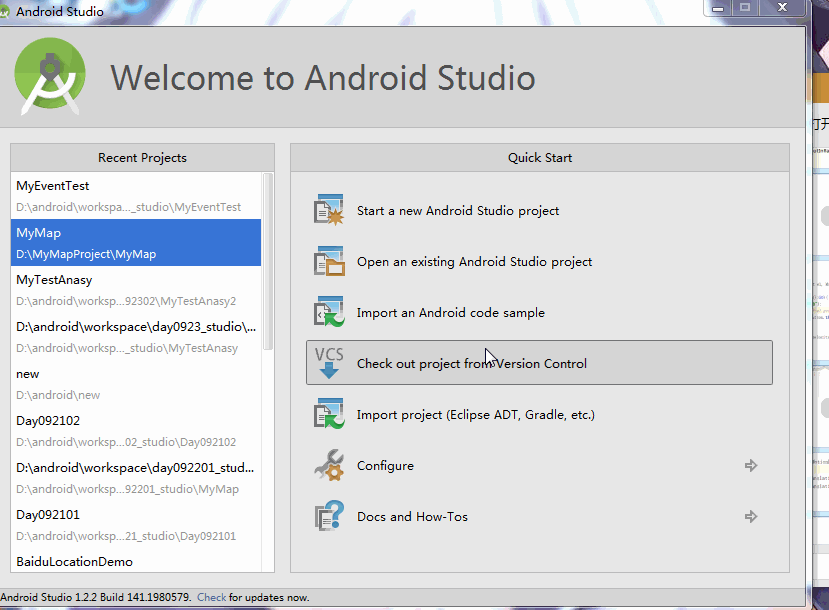
Task: Open the day0923_studio workspace project
Action: 136,337
